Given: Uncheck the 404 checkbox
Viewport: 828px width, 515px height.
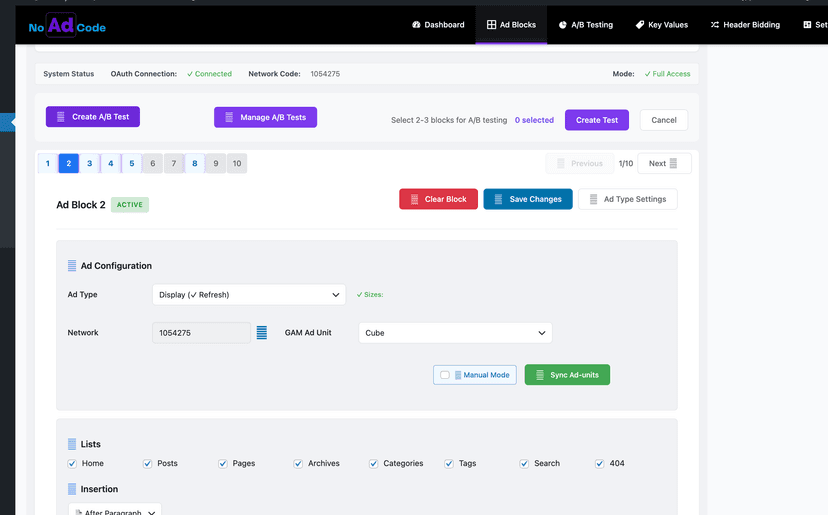Looking at the screenshot, I should tap(599, 464).
